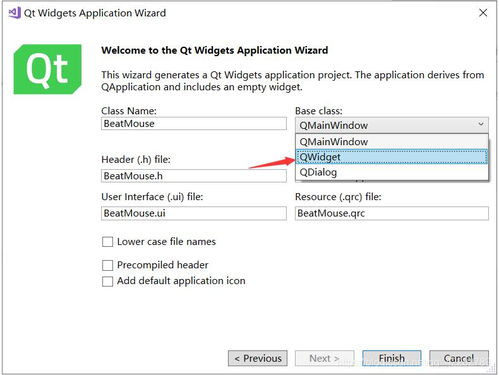Click the Finish button
This screenshot has height=375, width=499.
392,358
